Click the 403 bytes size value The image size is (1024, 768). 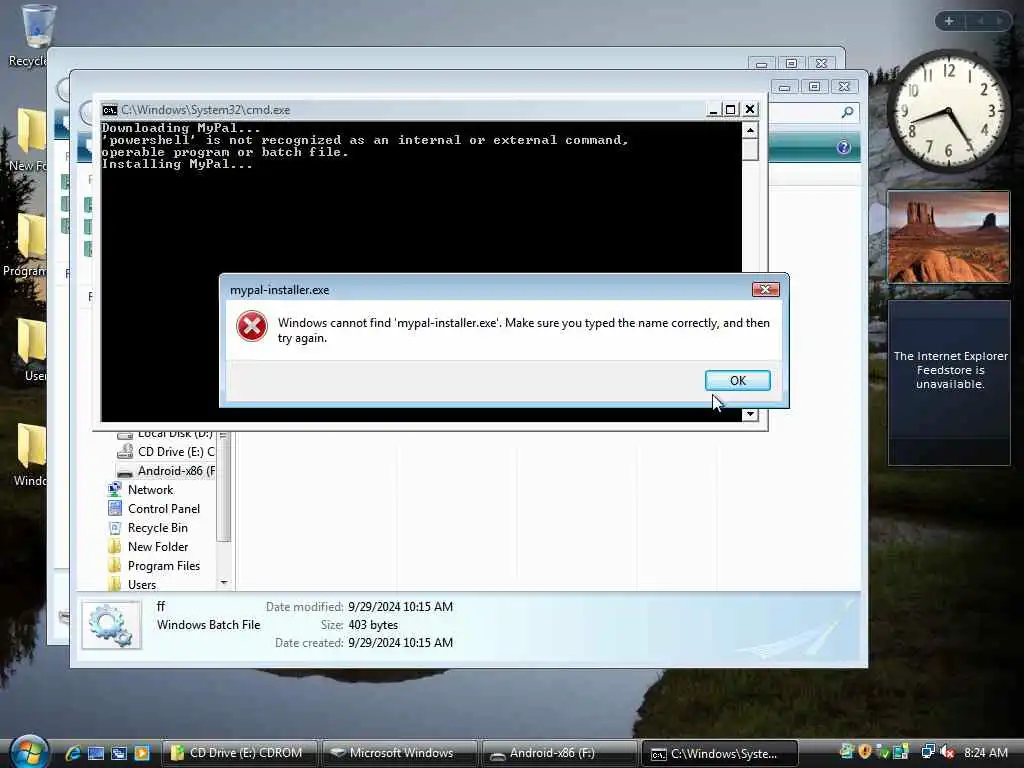(x=373, y=625)
